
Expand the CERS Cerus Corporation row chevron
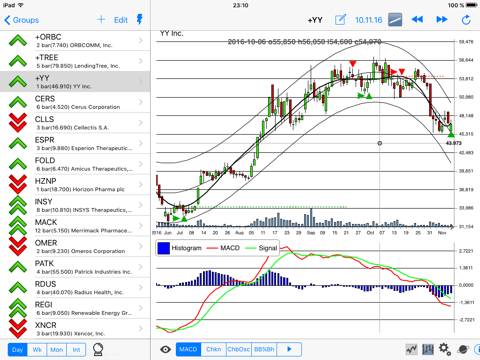[x=141, y=102]
